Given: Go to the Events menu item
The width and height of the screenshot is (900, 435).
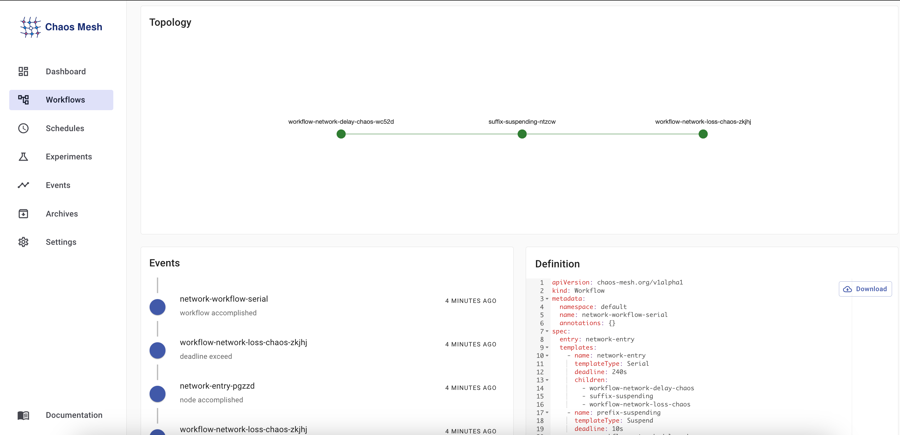Looking at the screenshot, I should click(58, 185).
